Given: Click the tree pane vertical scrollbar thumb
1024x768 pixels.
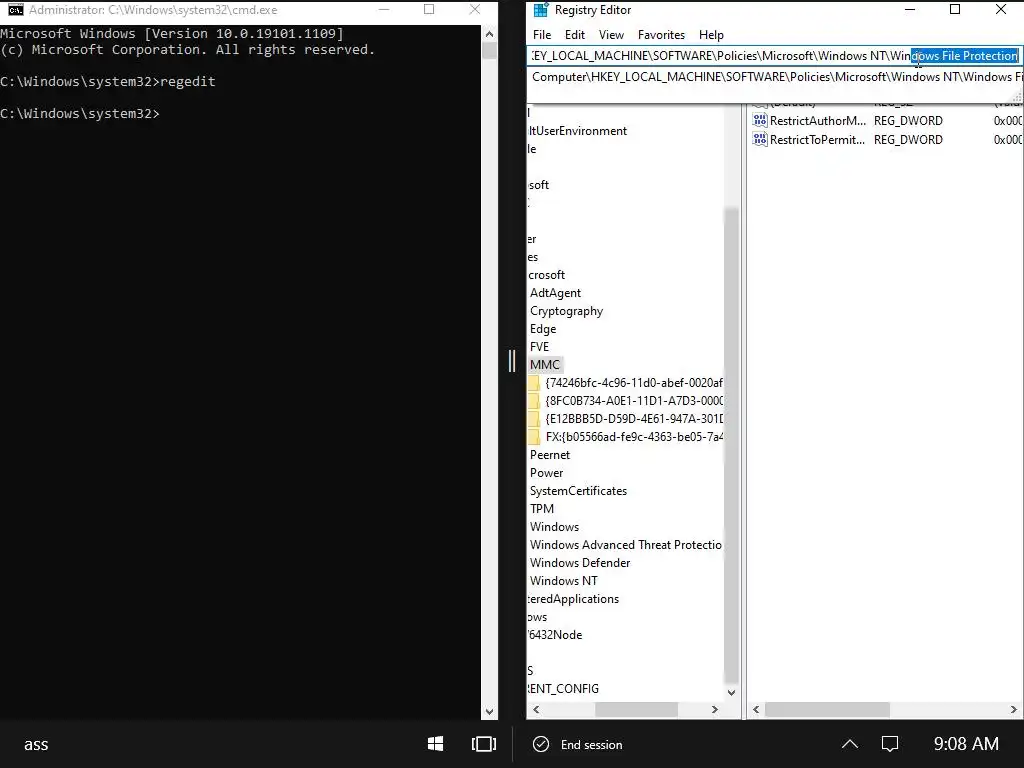Looking at the screenshot, I should coord(731,446).
